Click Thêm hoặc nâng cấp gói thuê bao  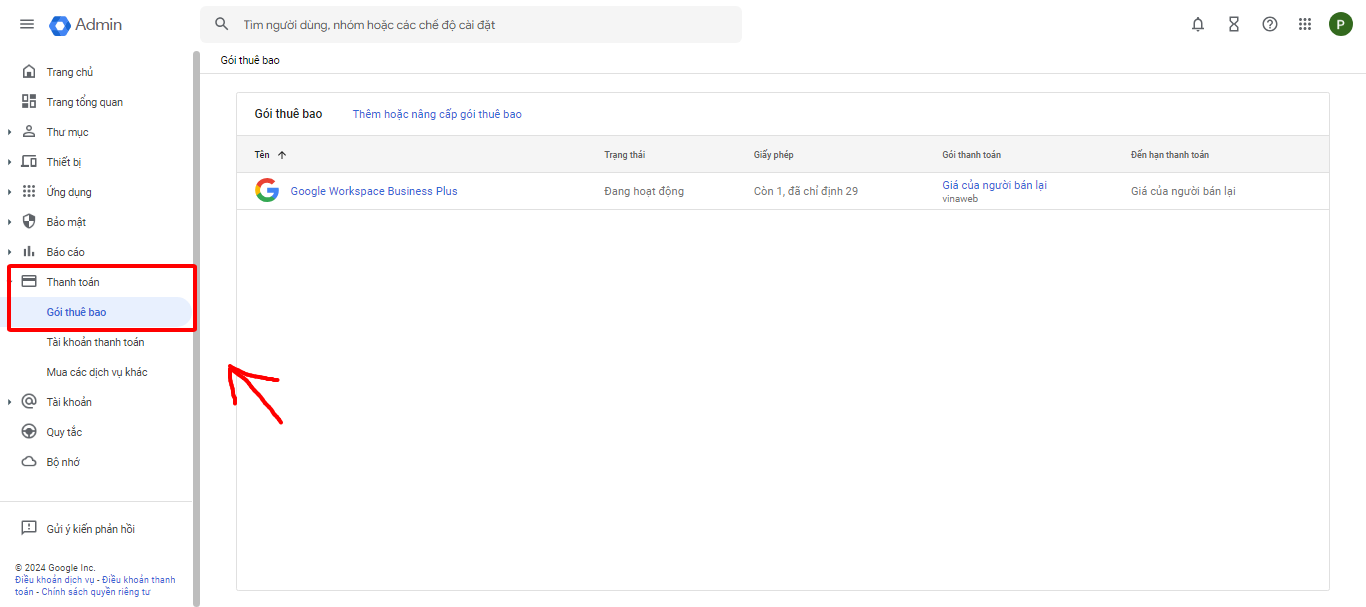[437, 114]
